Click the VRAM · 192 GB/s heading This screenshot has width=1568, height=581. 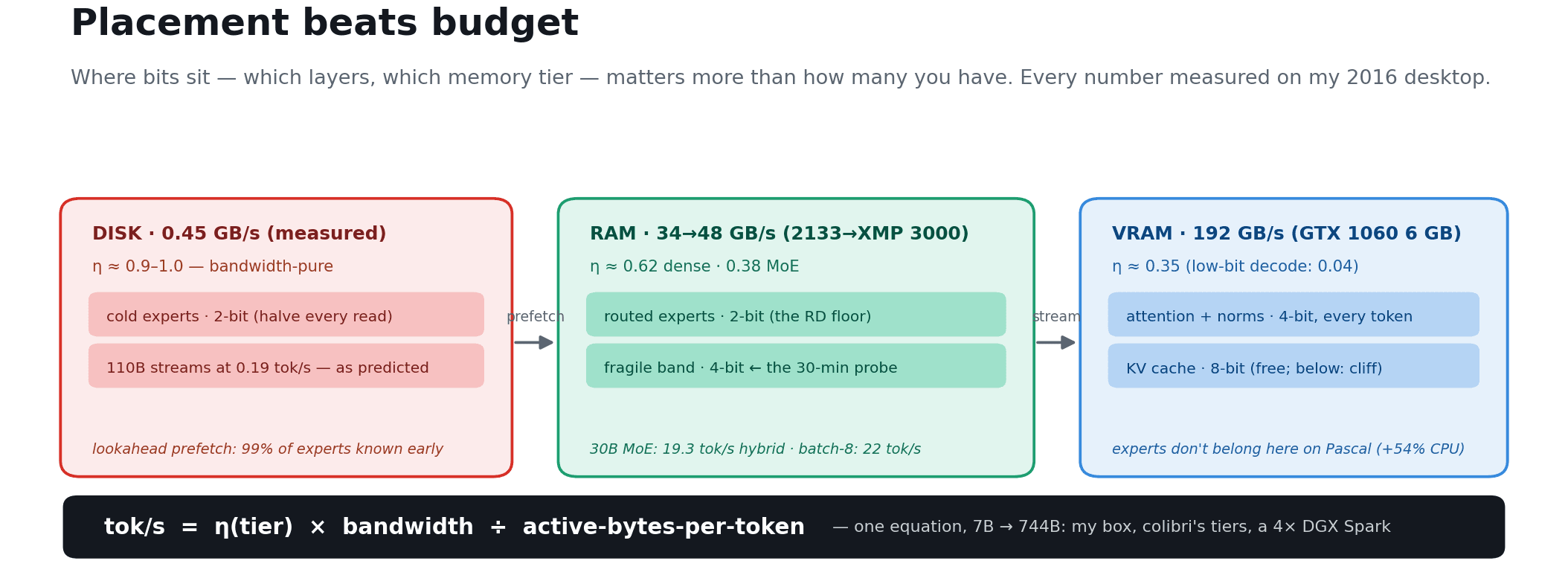[1287, 234]
